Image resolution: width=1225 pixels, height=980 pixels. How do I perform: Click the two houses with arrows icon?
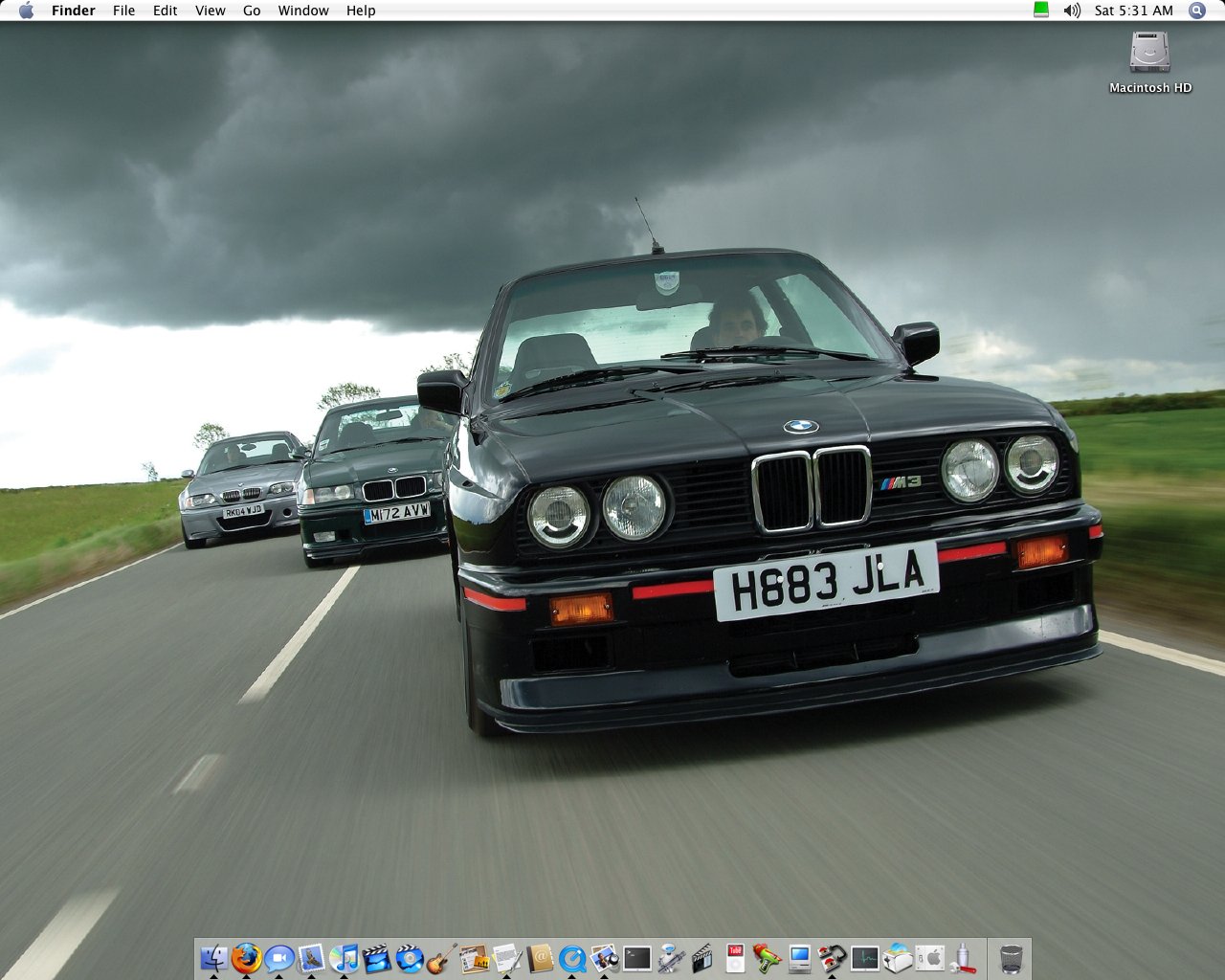point(832,958)
